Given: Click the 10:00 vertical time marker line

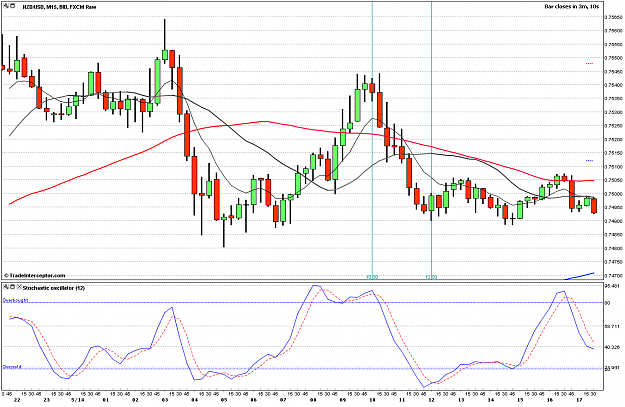Looking at the screenshot, I should pyautogui.click(x=372, y=140).
